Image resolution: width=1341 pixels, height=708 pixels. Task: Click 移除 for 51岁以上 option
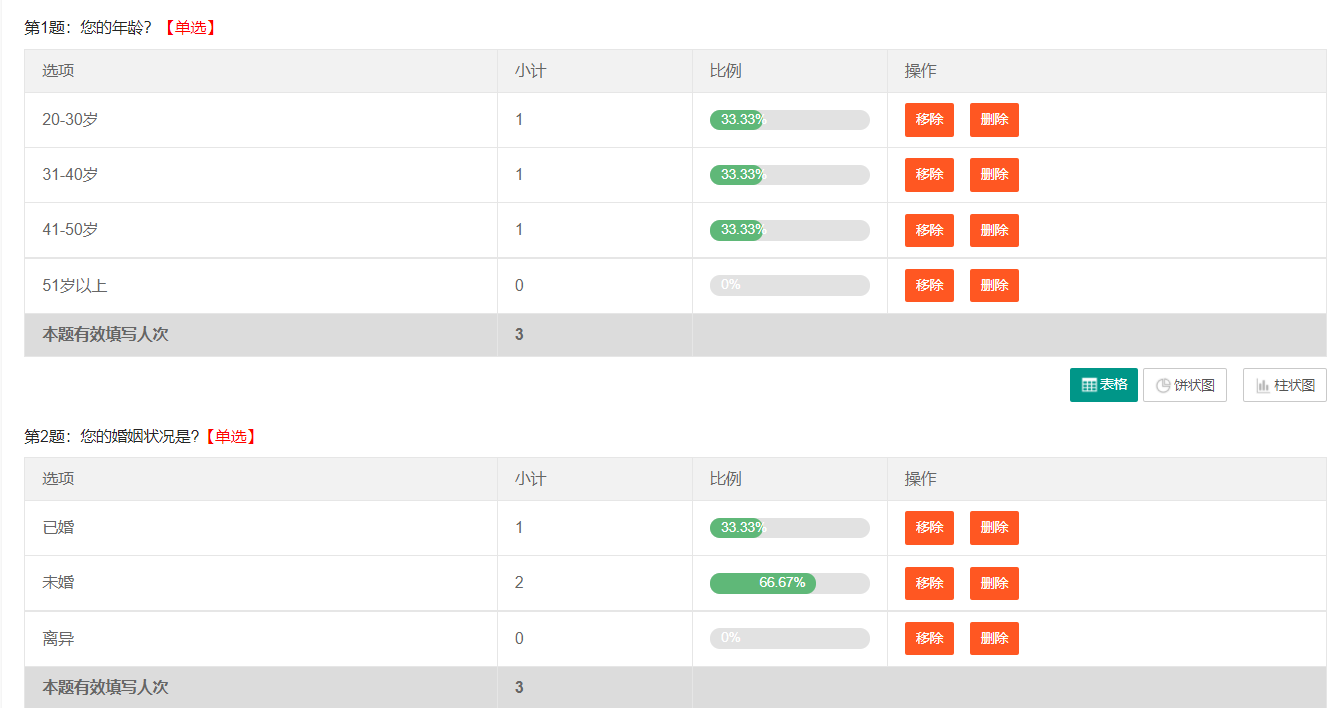click(929, 285)
